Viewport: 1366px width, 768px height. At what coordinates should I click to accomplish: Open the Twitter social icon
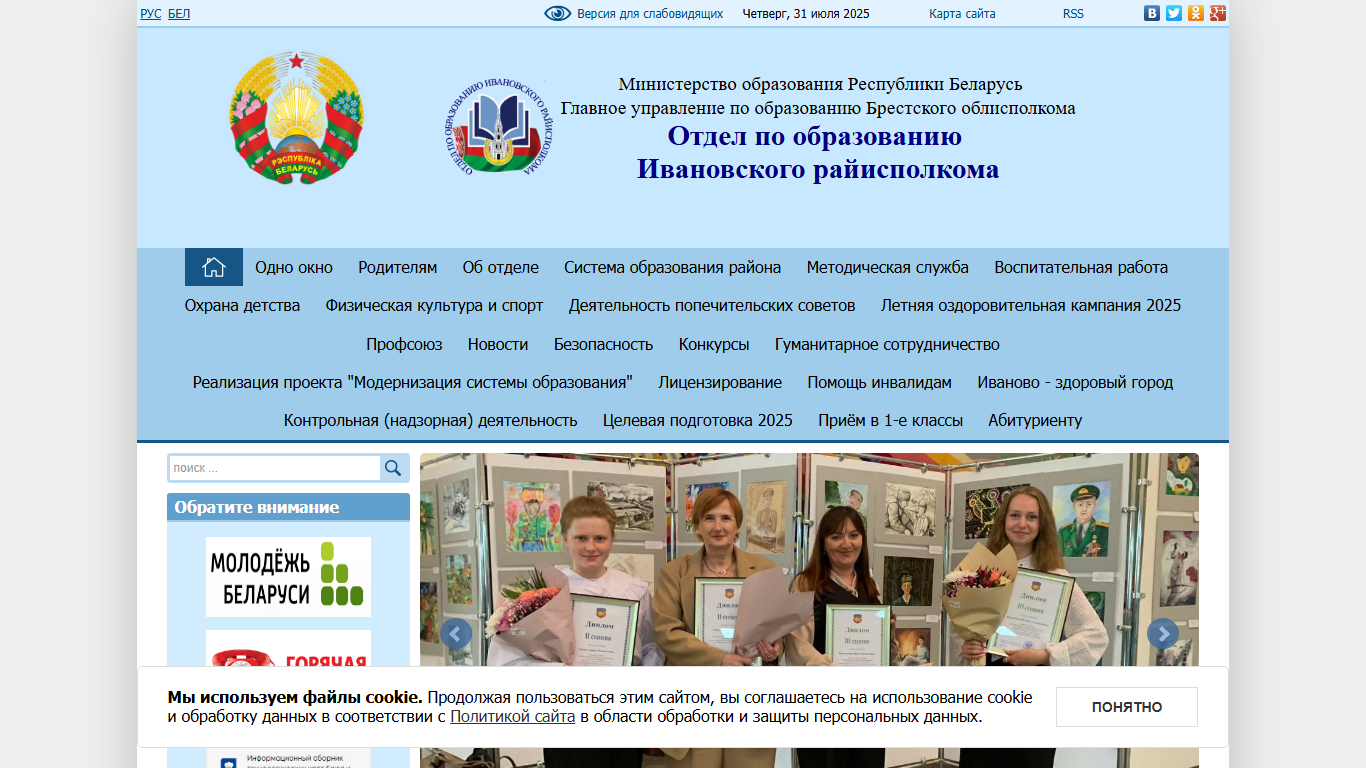(1174, 13)
